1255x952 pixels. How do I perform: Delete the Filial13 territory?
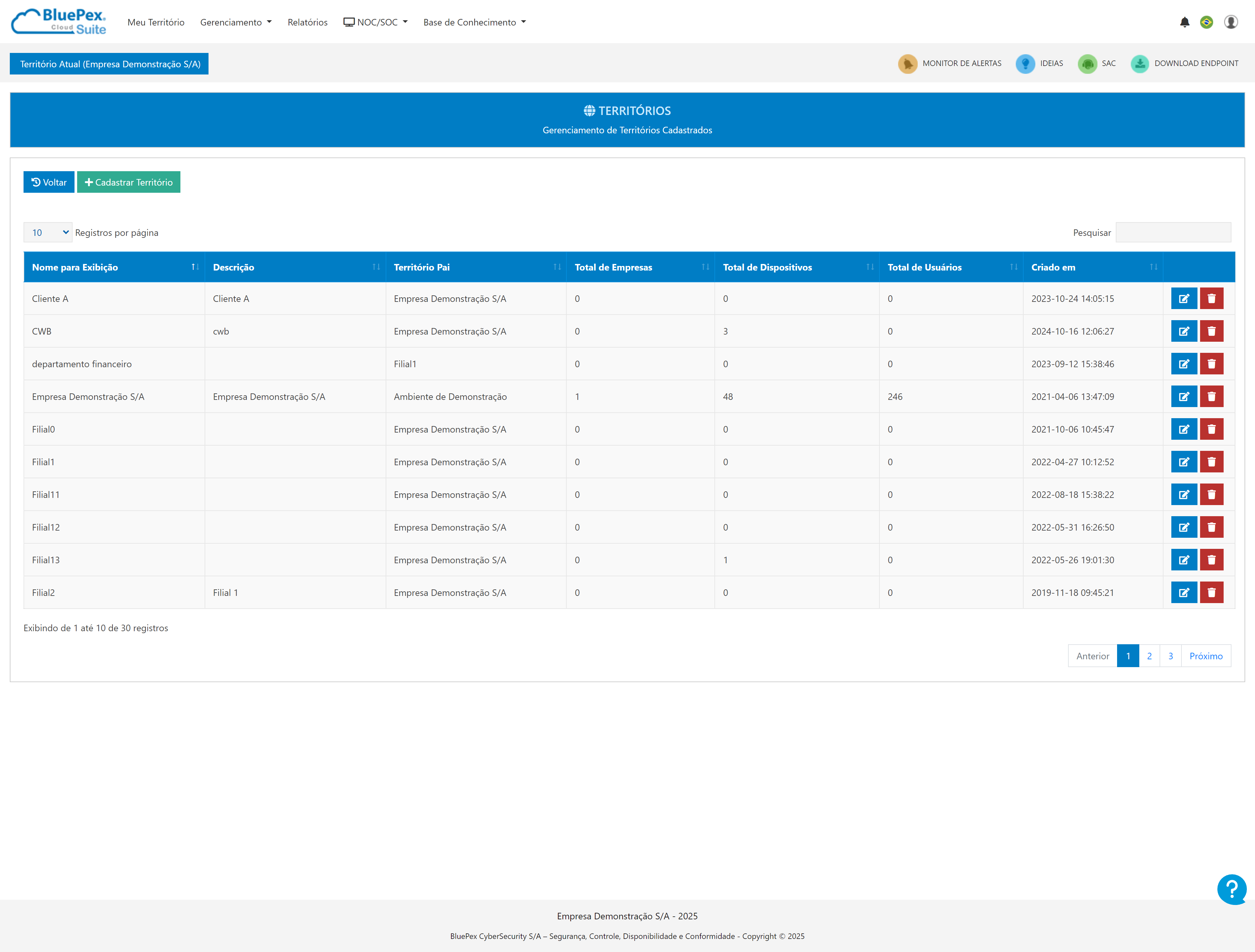pyautogui.click(x=1211, y=560)
